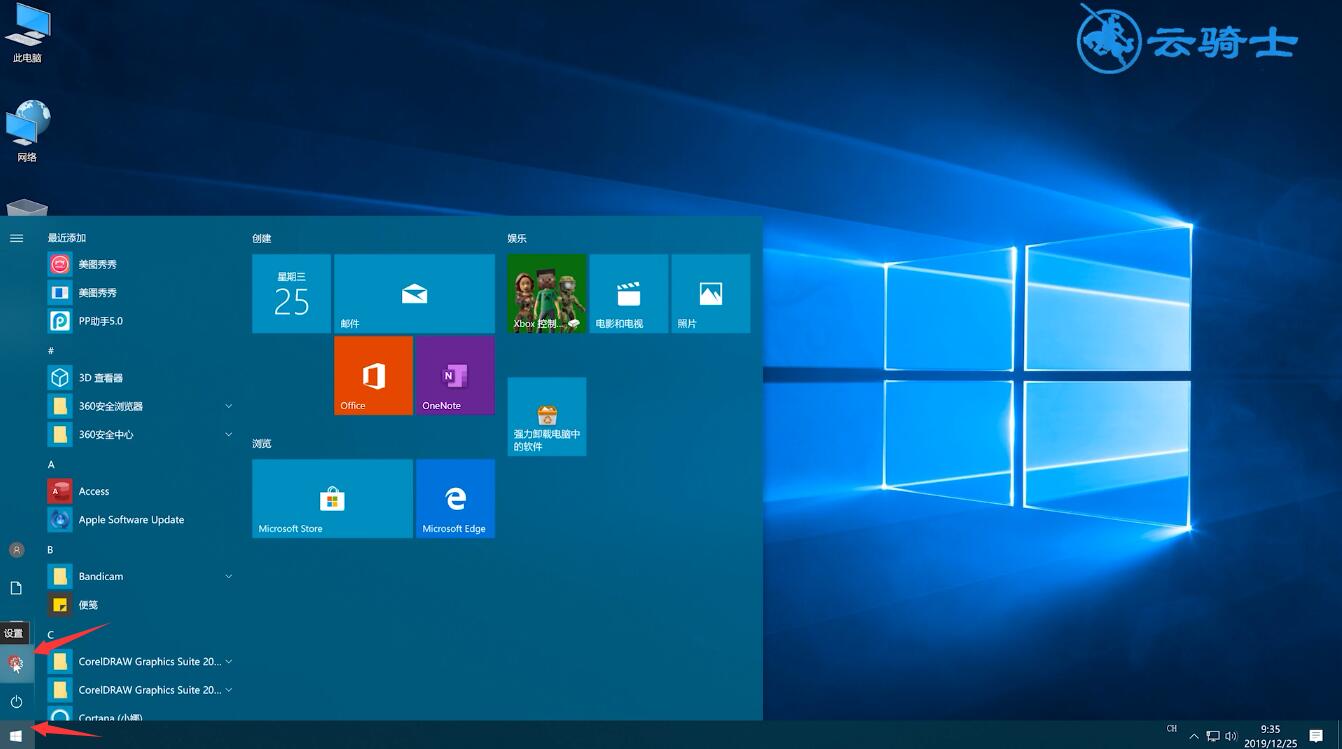Click the C letter group header
The width and height of the screenshot is (1342, 749).
pos(51,635)
